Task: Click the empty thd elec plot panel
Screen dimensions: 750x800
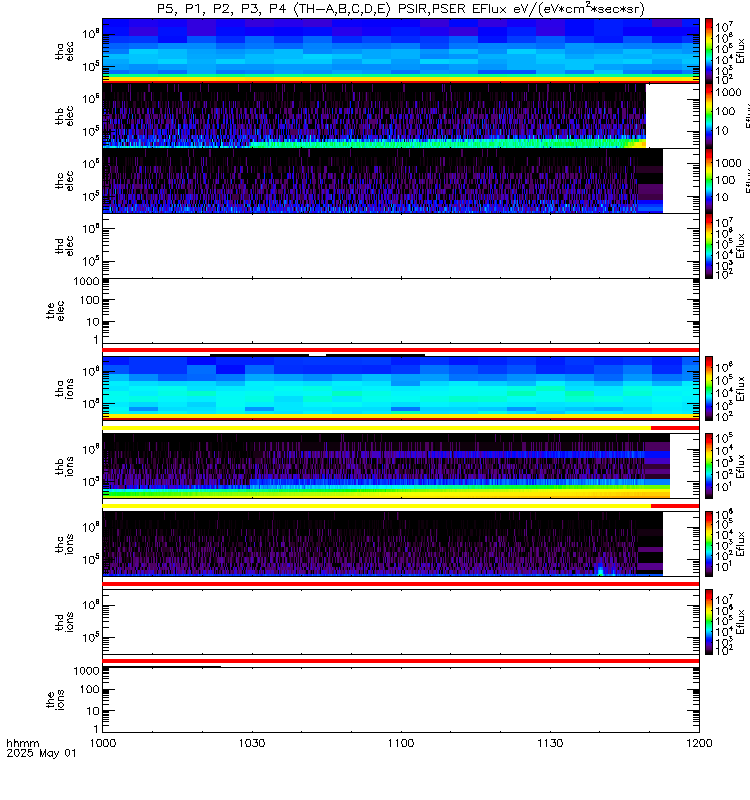Action: pyautogui.click(x=401, y=245)
